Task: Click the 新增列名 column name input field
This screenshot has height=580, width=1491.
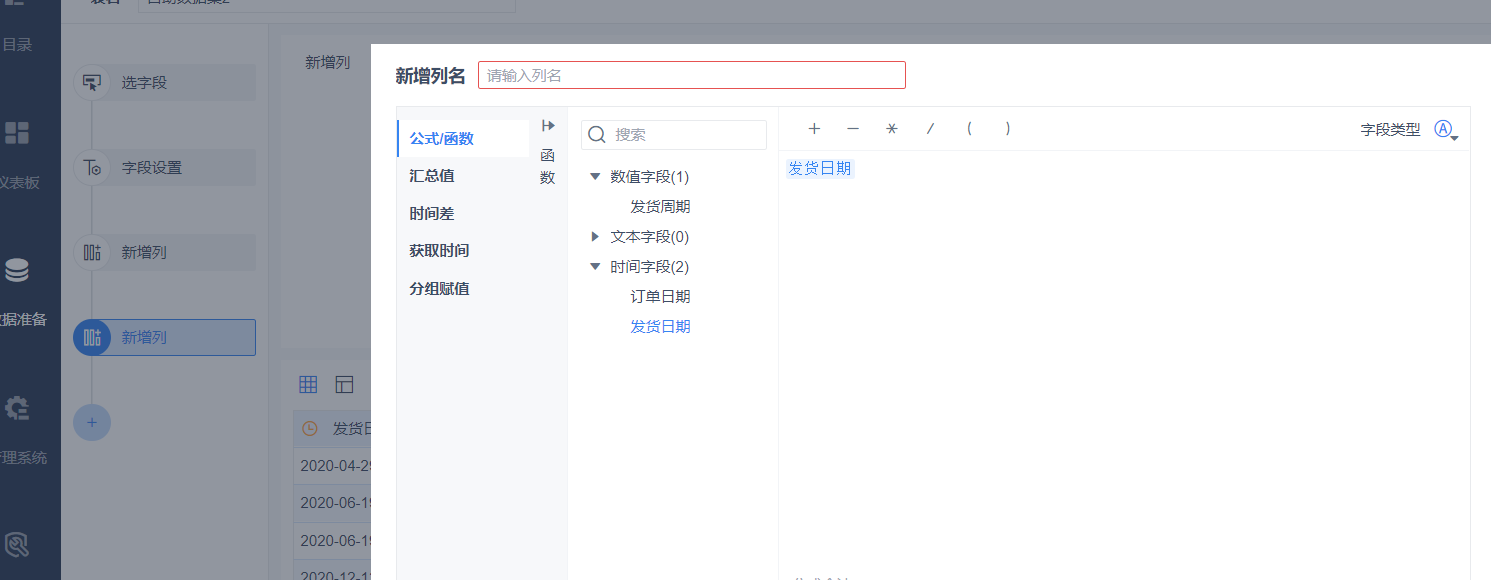Action: tap(691, 75)
